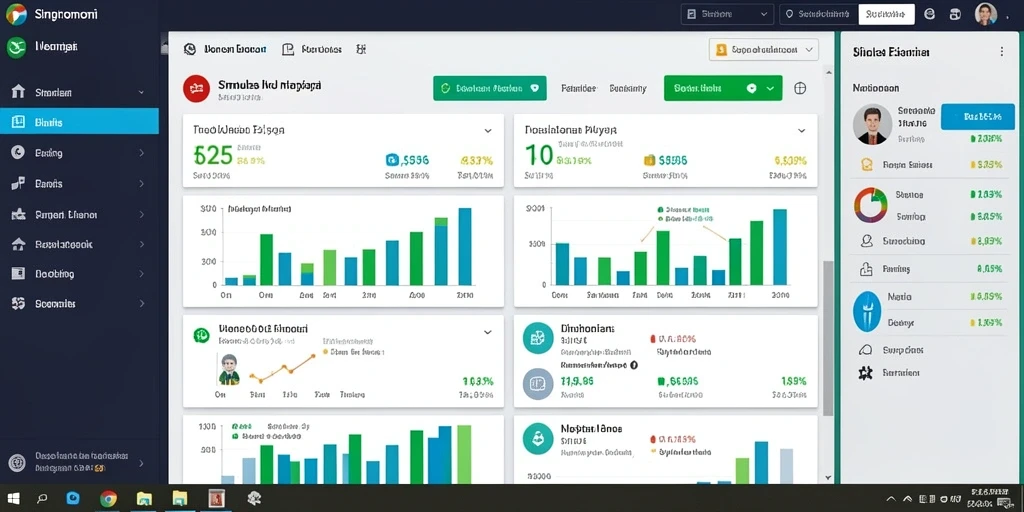Open the three-dot menu in the right panel

pos(1002,52)
